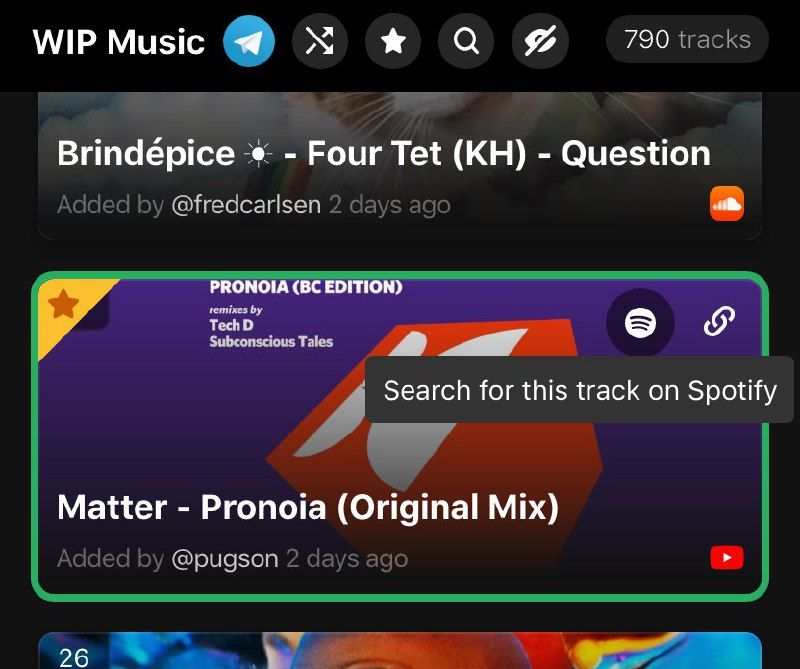
Task: Toggle hidden tracks with crossed-eye icon
Action: pos(540,41)
